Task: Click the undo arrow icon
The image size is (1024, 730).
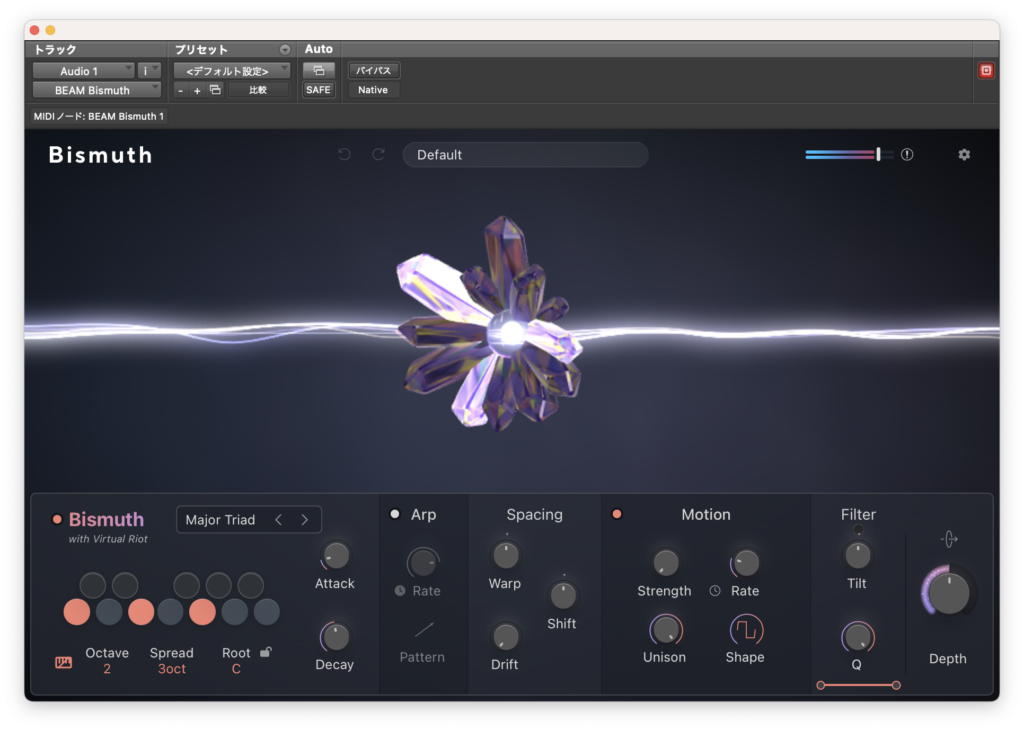Action: coord(344,155)
